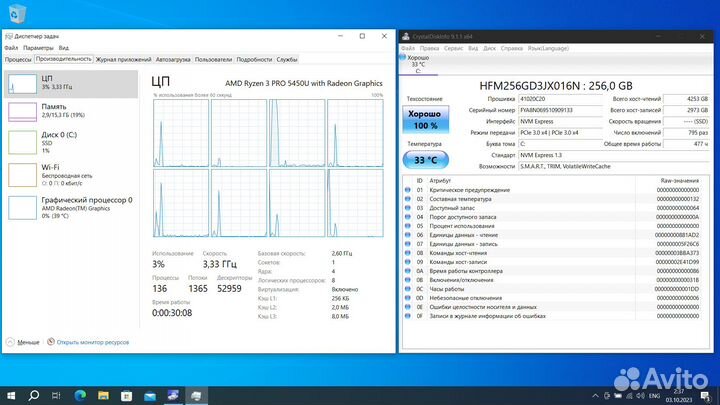Viewport: 720px width, 405px height.
Task: Open Язык(Language) menu
Action: pos(548,48)
